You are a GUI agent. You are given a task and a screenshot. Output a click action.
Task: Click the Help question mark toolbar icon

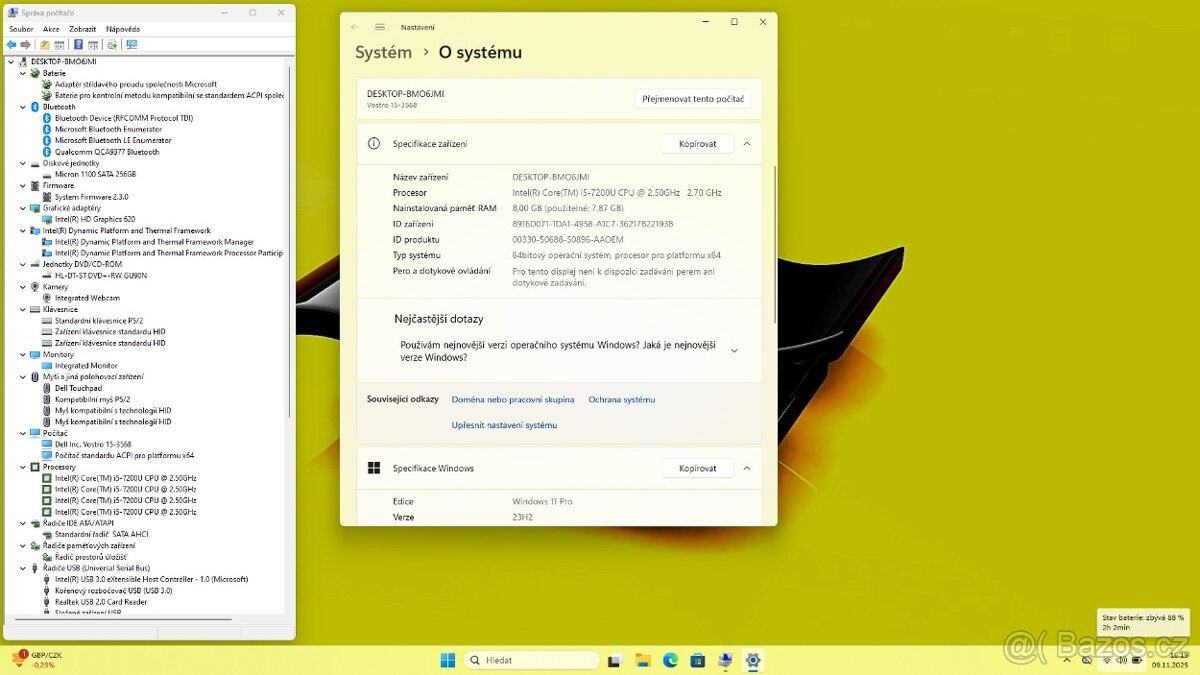tap(78, 44)
